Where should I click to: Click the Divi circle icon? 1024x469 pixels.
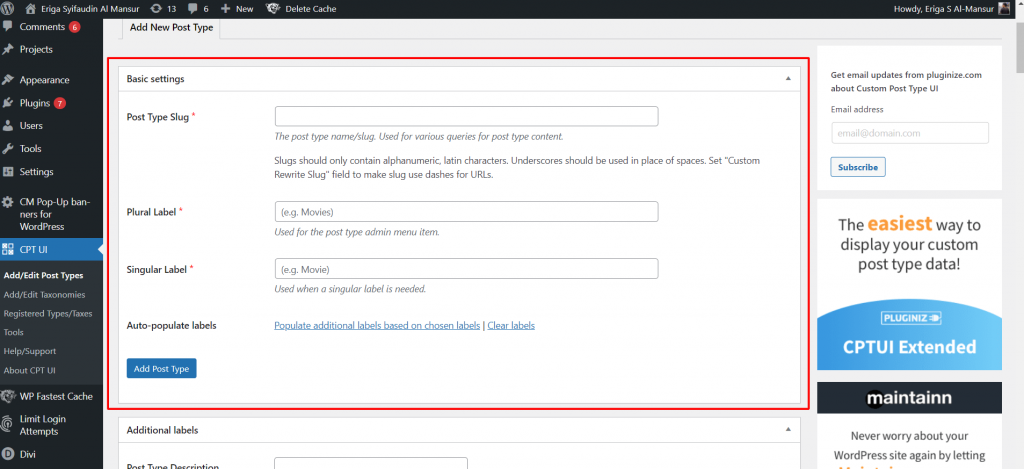pos(8,454)
